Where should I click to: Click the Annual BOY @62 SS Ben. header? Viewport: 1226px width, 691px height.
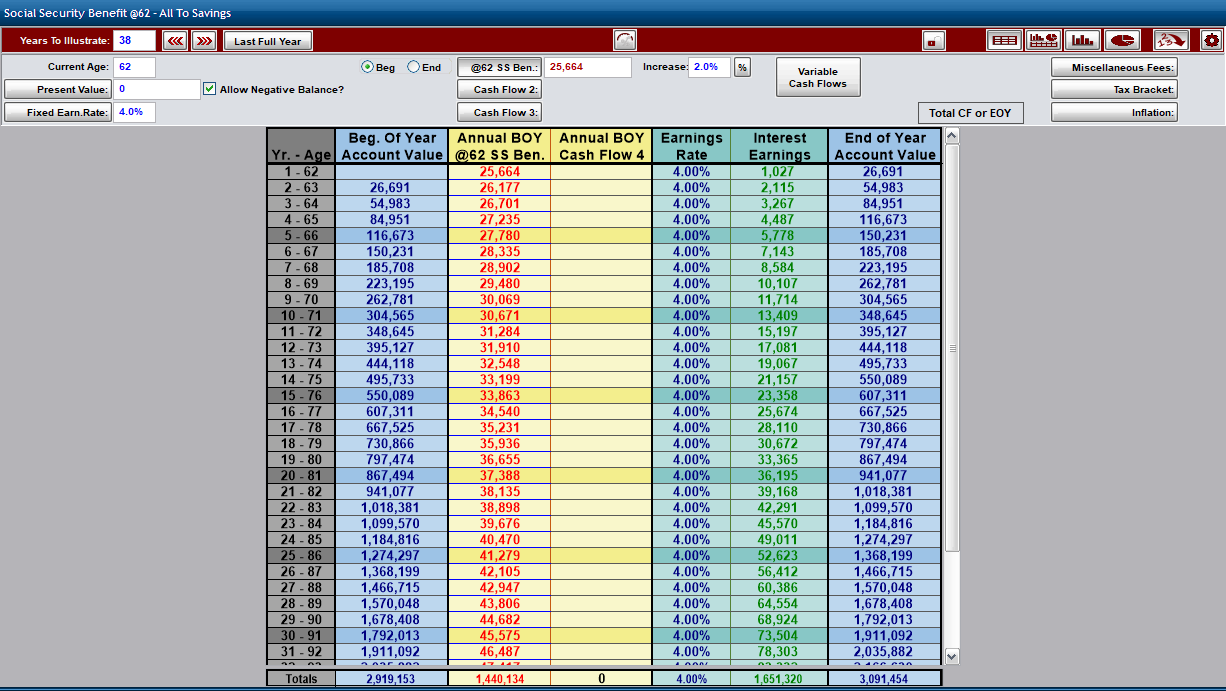point(499,146)
